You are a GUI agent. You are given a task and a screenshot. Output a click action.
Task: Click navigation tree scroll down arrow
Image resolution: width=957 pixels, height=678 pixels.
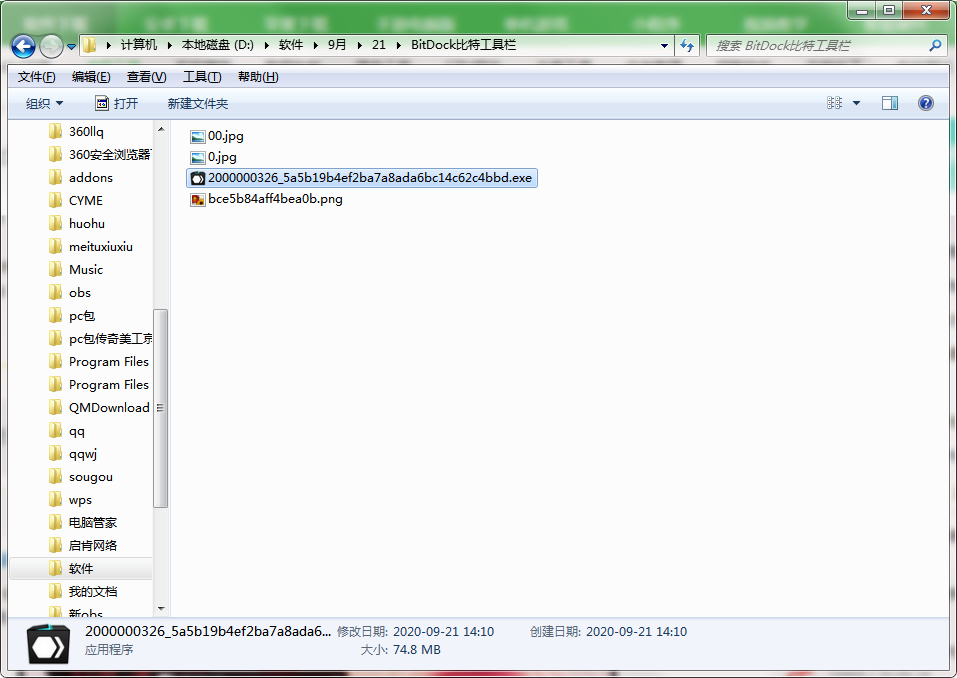click(161, 608)
